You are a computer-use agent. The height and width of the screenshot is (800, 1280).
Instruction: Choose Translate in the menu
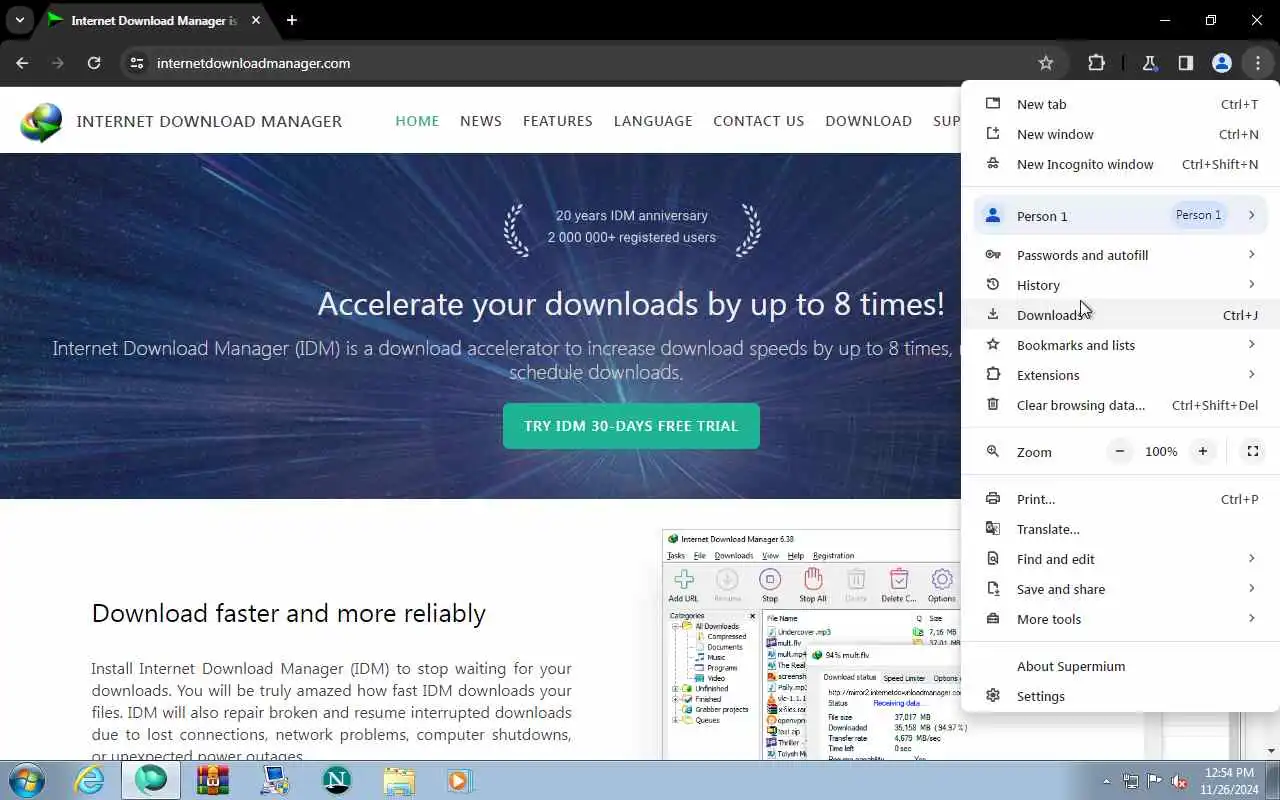pos(1120,529)
